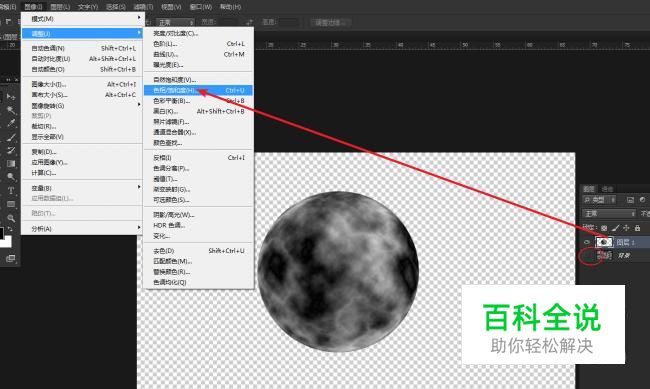The height and width of the screenshot is (389, 650).
Task: Open the 类型 layer filter dropdown
Action: pyautogui.click(x=600, y=200)
